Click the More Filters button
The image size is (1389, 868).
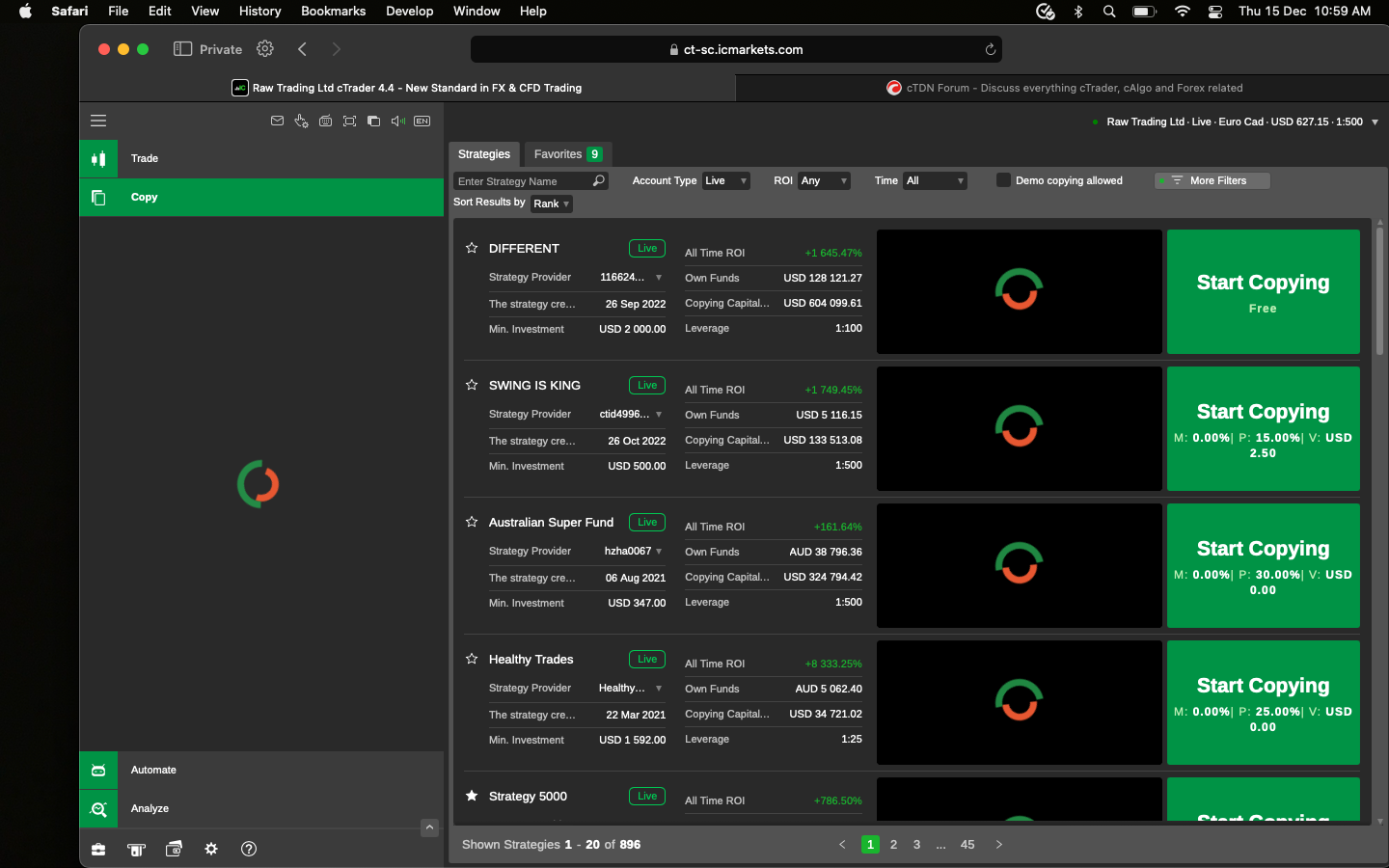tap(1212, 180)
